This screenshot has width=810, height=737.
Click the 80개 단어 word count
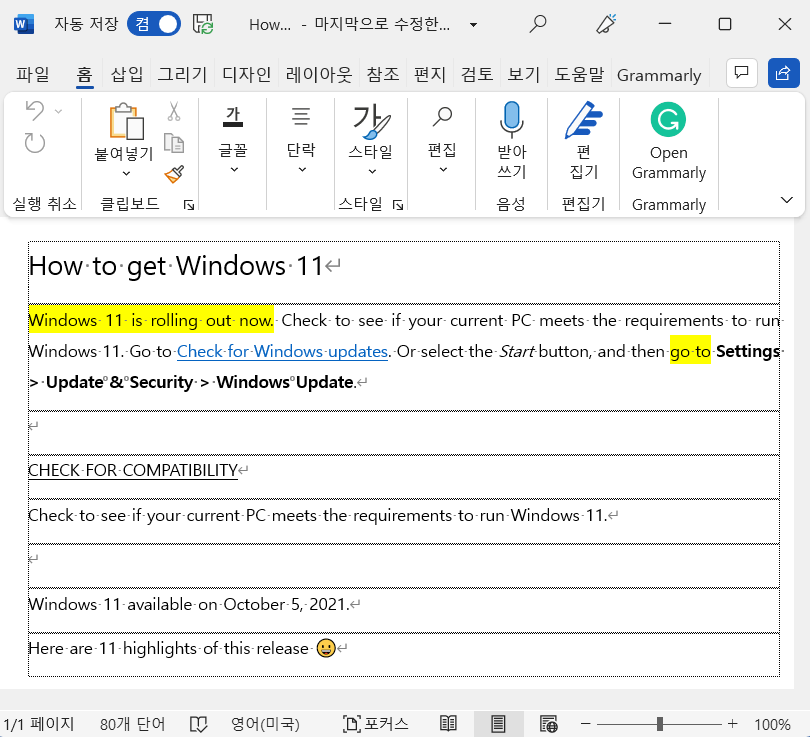(x=132, y=724)
